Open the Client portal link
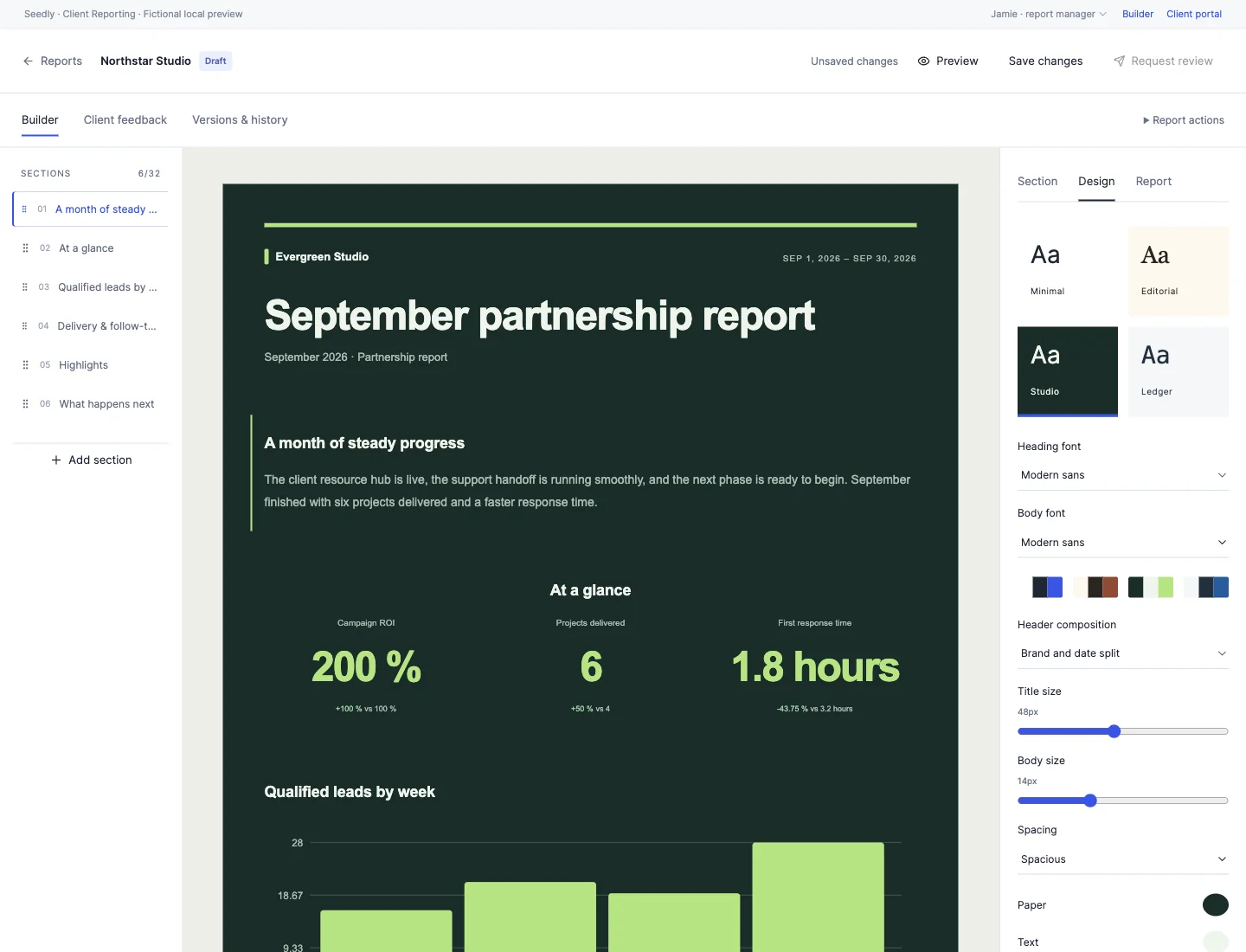Viewport: 1246px width, 952px height. (1194, 14)
